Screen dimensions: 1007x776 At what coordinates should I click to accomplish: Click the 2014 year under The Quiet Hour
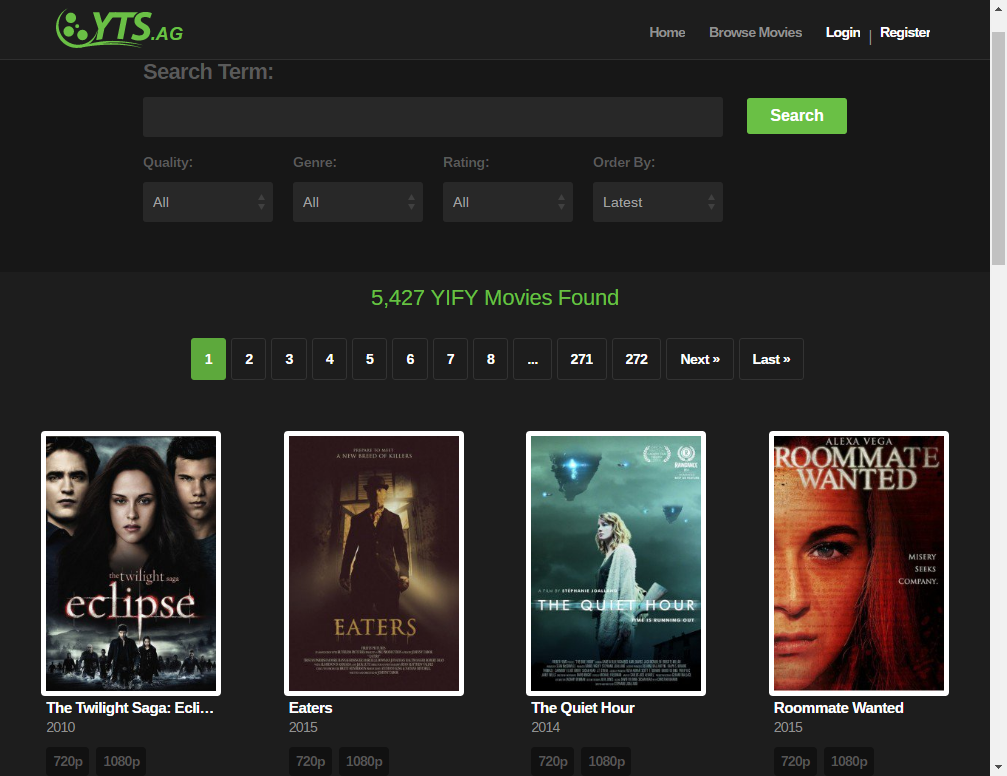(x=545, y=727)
